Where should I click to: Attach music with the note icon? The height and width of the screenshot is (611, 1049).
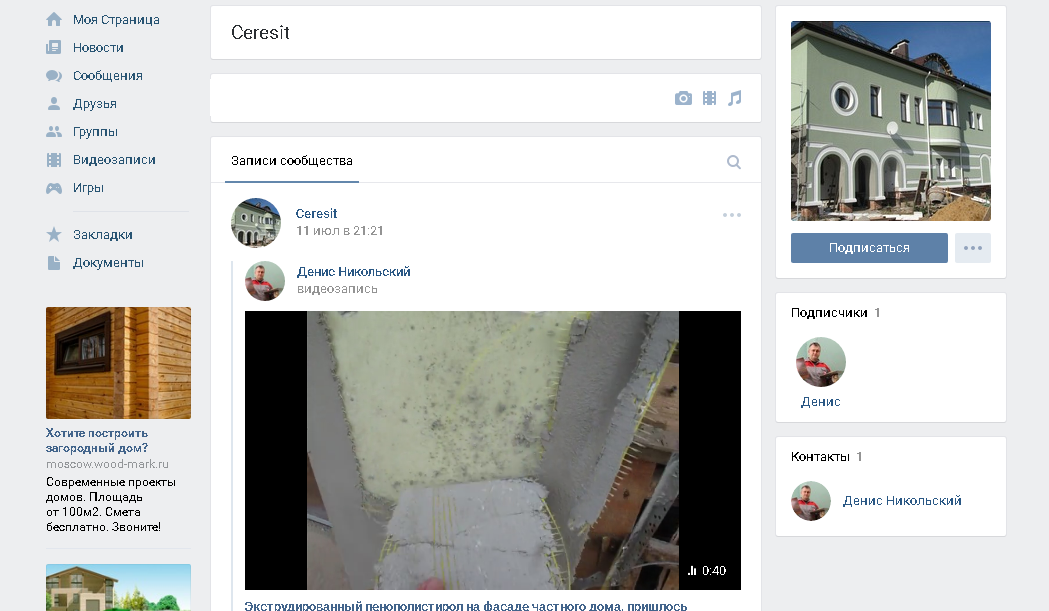coord(735,98)
